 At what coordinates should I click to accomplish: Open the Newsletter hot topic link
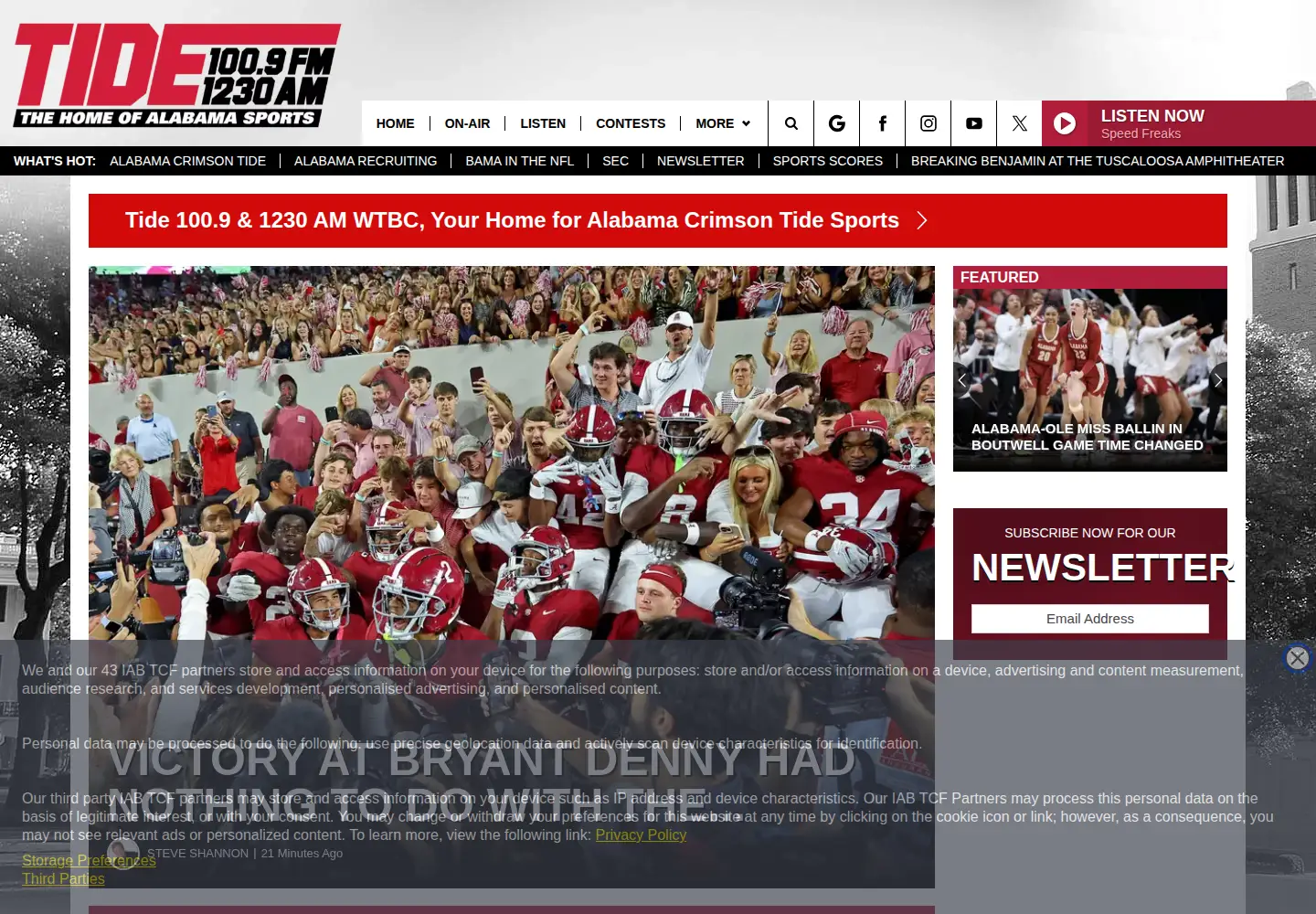point(700,161)
